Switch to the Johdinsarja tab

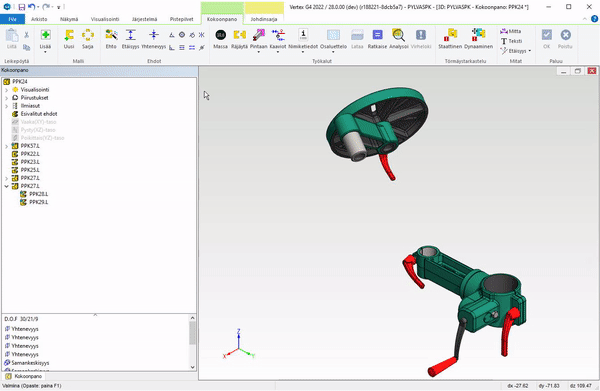(264, 19)
